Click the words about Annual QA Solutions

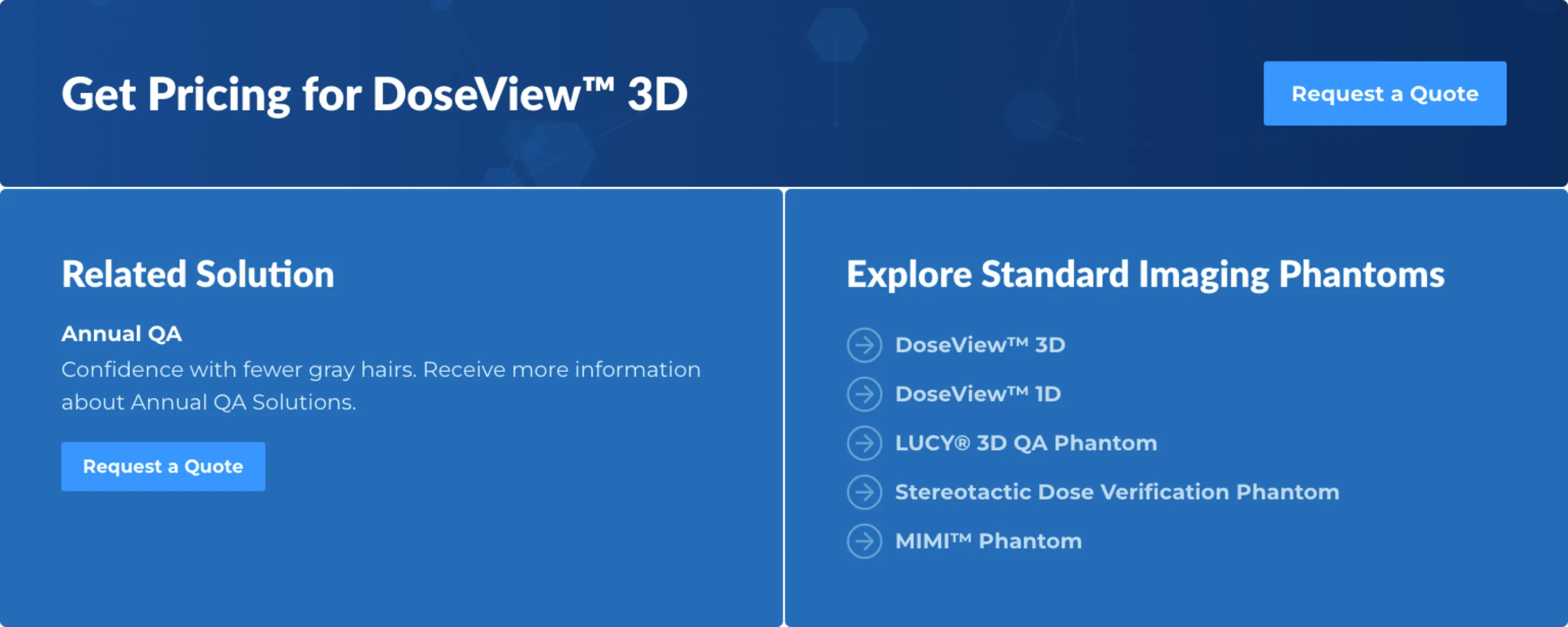pos(208,402)
